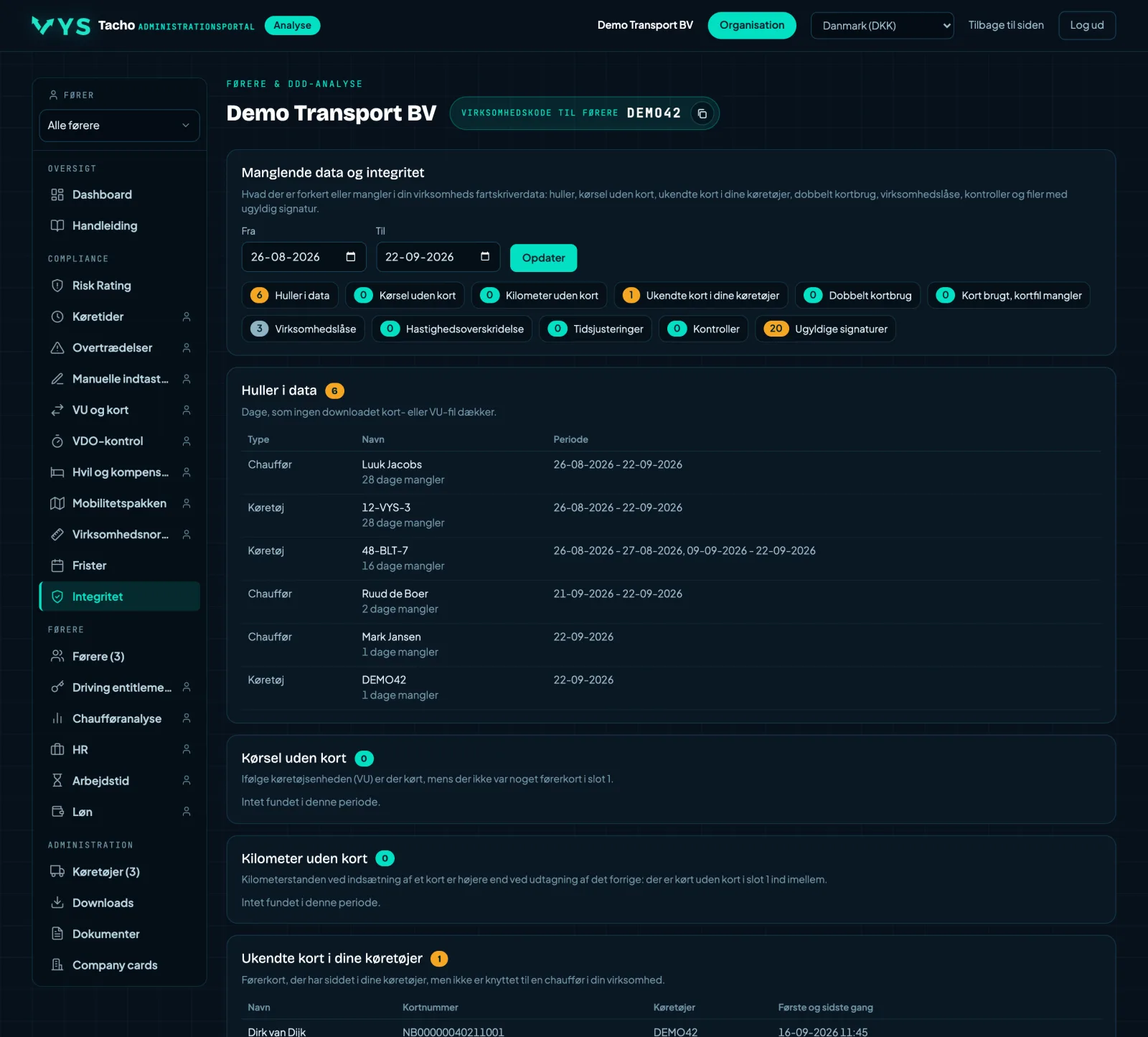Click the Downloads arrow icon
The height and width of the screenshot is (1037, 1148).
coord(57,903)
